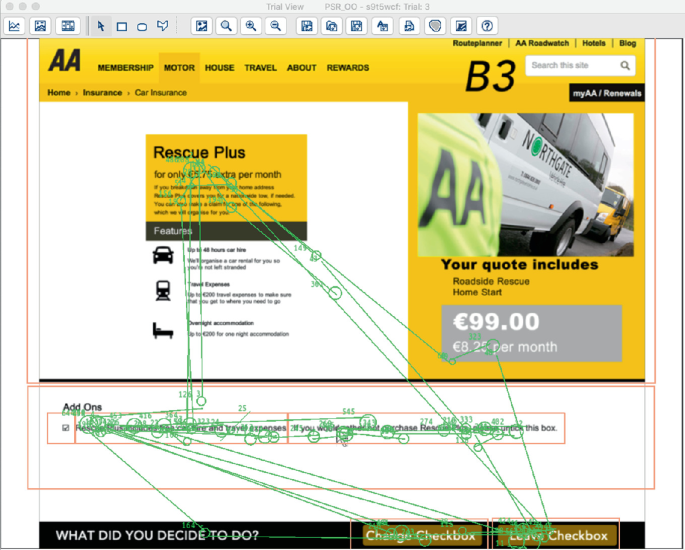Click the folder-with-disk import icon
685x550 pixels.
(x=332, y=26)
